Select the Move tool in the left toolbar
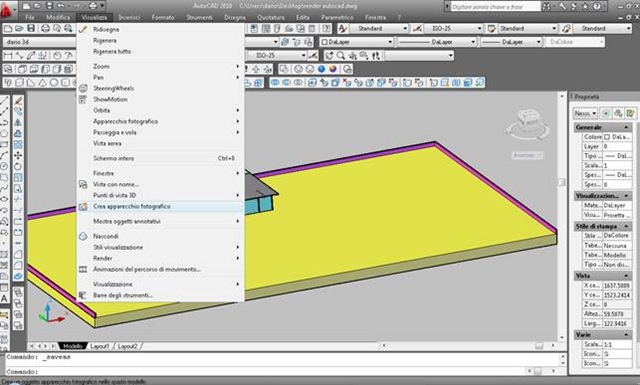 click(x=18, y=156)
